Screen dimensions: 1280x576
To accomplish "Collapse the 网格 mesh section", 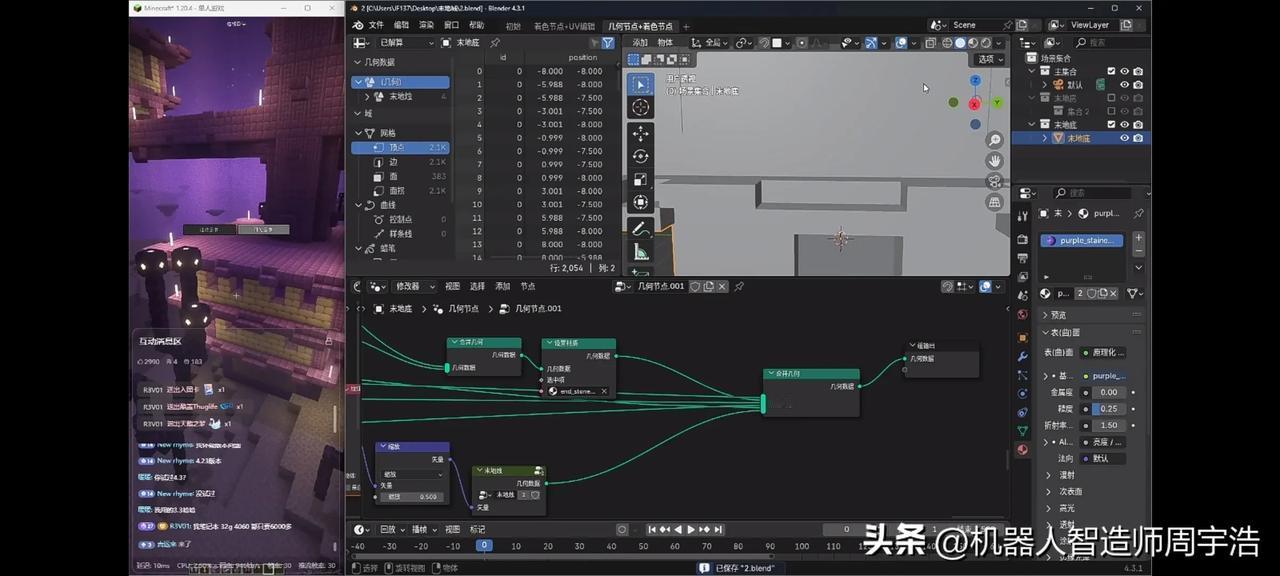I will [x=358, y=133].
